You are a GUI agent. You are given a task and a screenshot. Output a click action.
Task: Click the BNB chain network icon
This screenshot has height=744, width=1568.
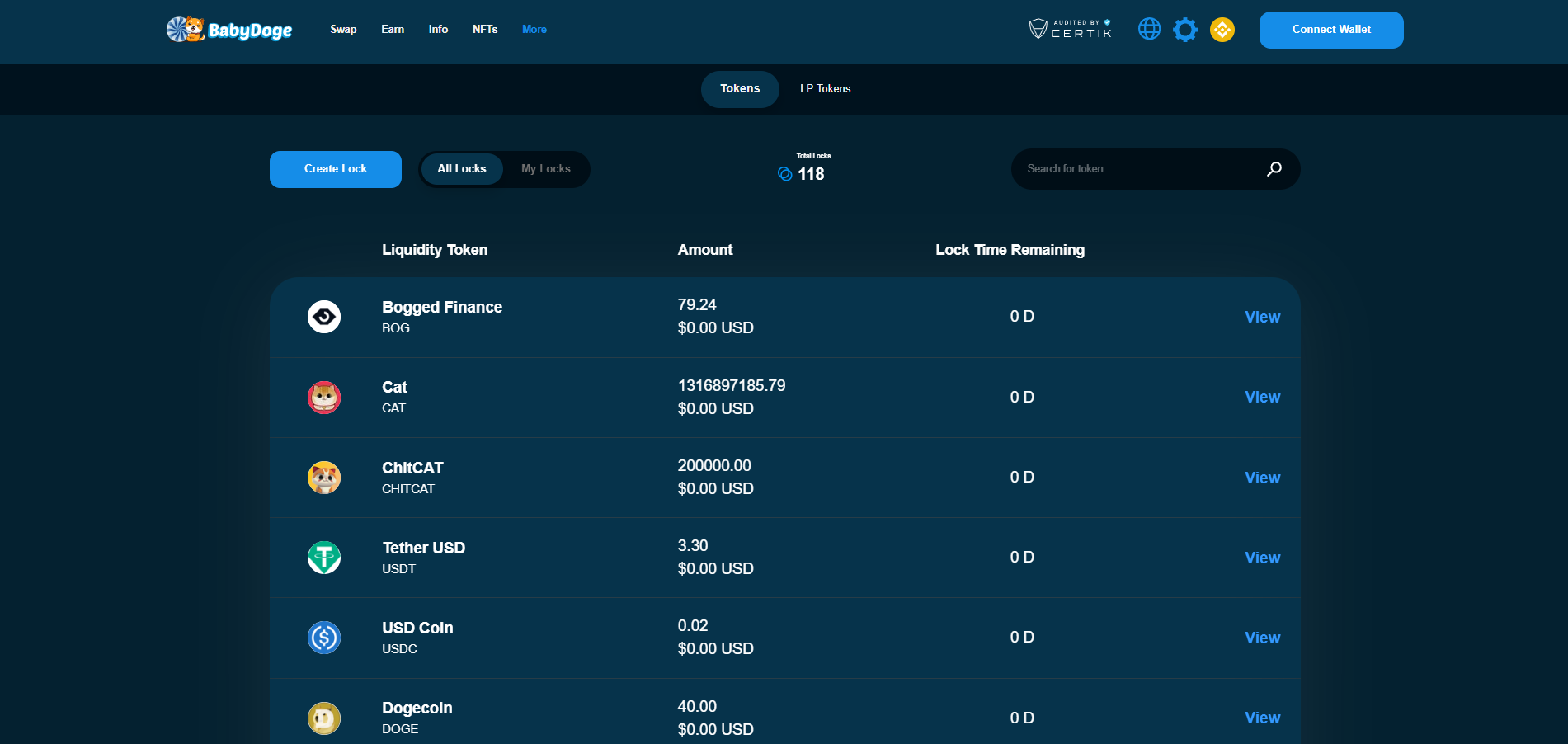1222,30
